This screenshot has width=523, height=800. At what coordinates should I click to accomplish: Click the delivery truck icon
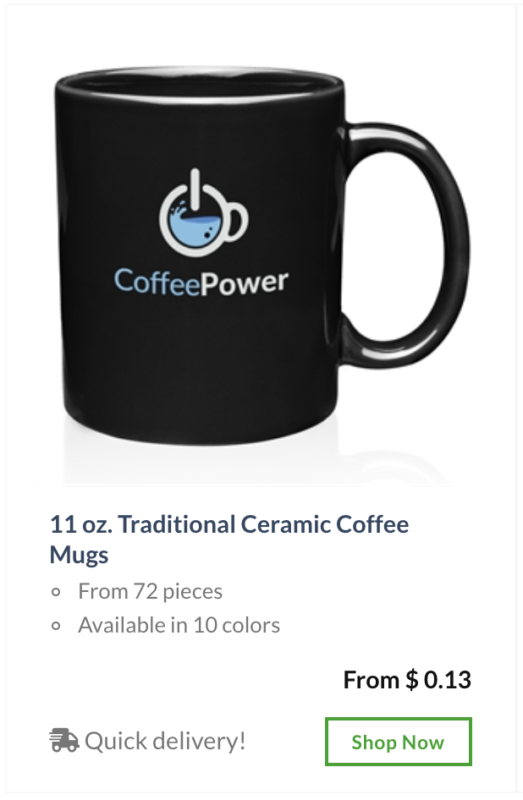(x=64, y=740)
